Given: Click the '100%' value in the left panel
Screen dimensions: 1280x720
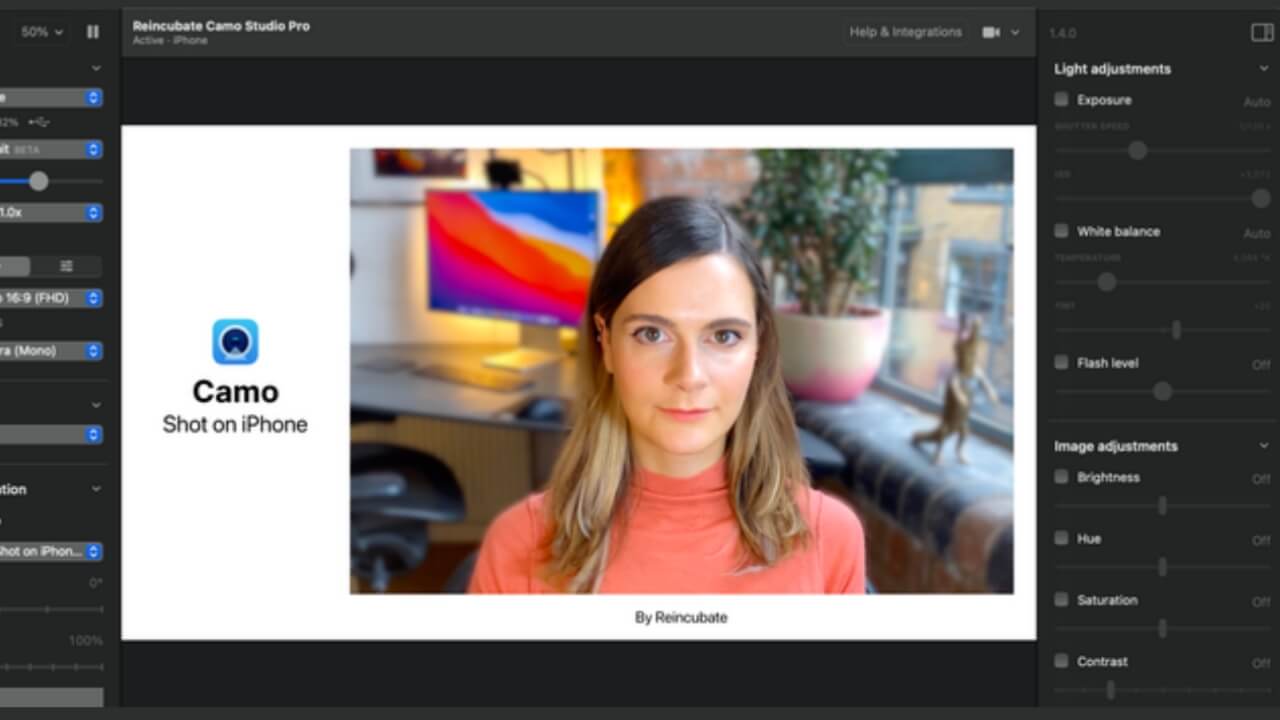Looking at the screenshot, I should point(86,641).
